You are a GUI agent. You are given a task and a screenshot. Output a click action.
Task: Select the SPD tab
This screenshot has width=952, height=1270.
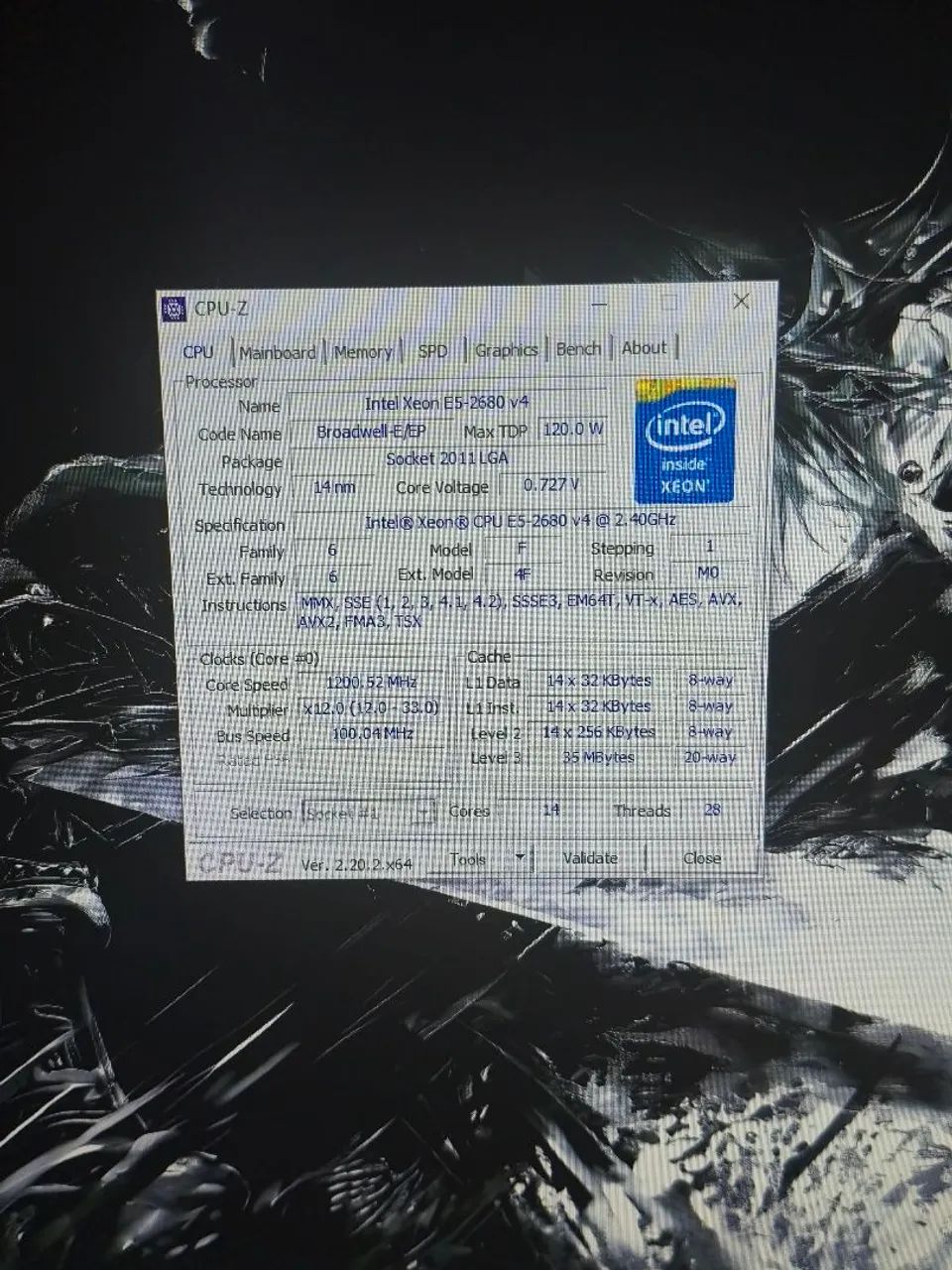pos(432,350)
